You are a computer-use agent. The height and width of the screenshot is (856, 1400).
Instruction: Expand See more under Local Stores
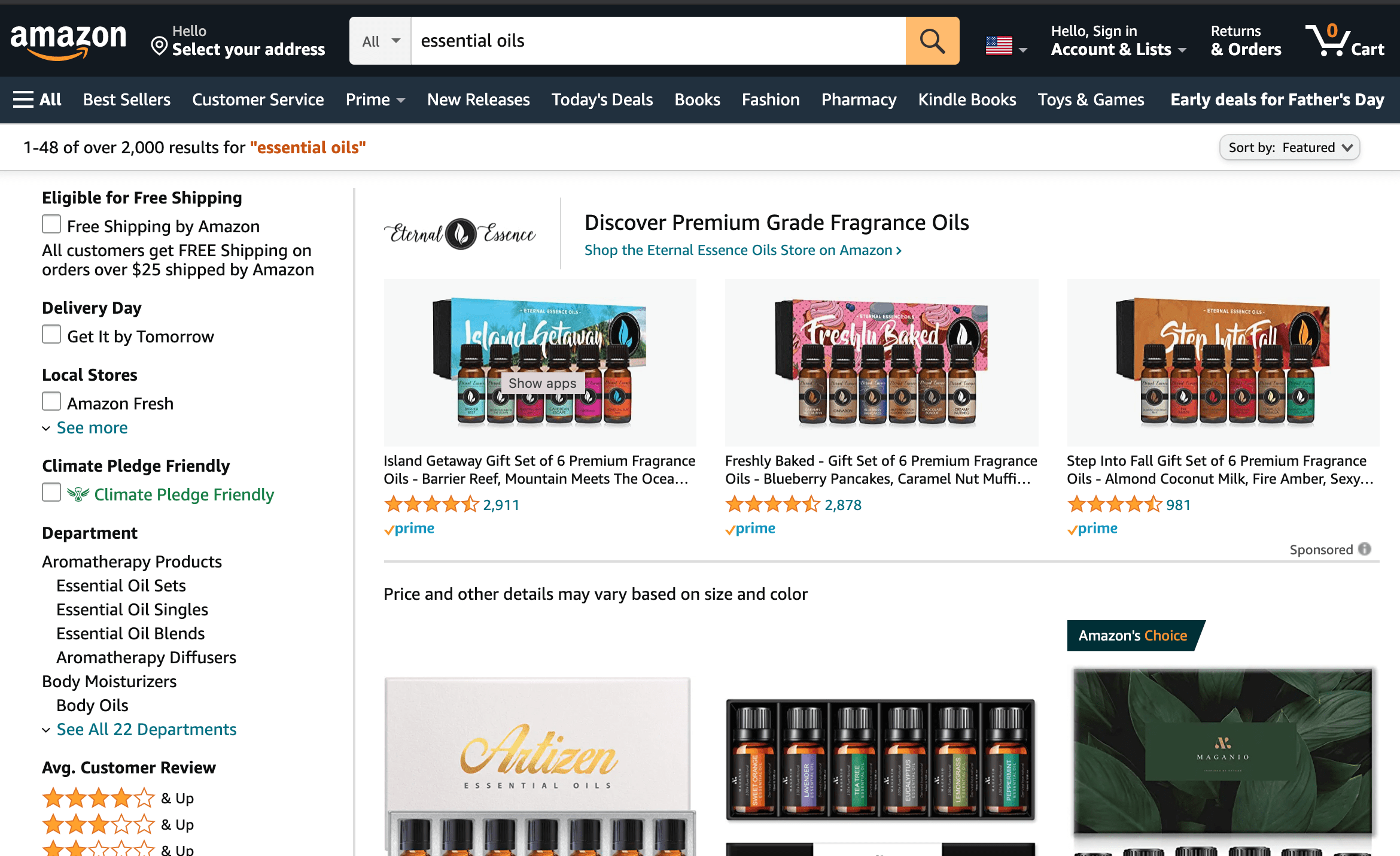[x=85, y=427]
